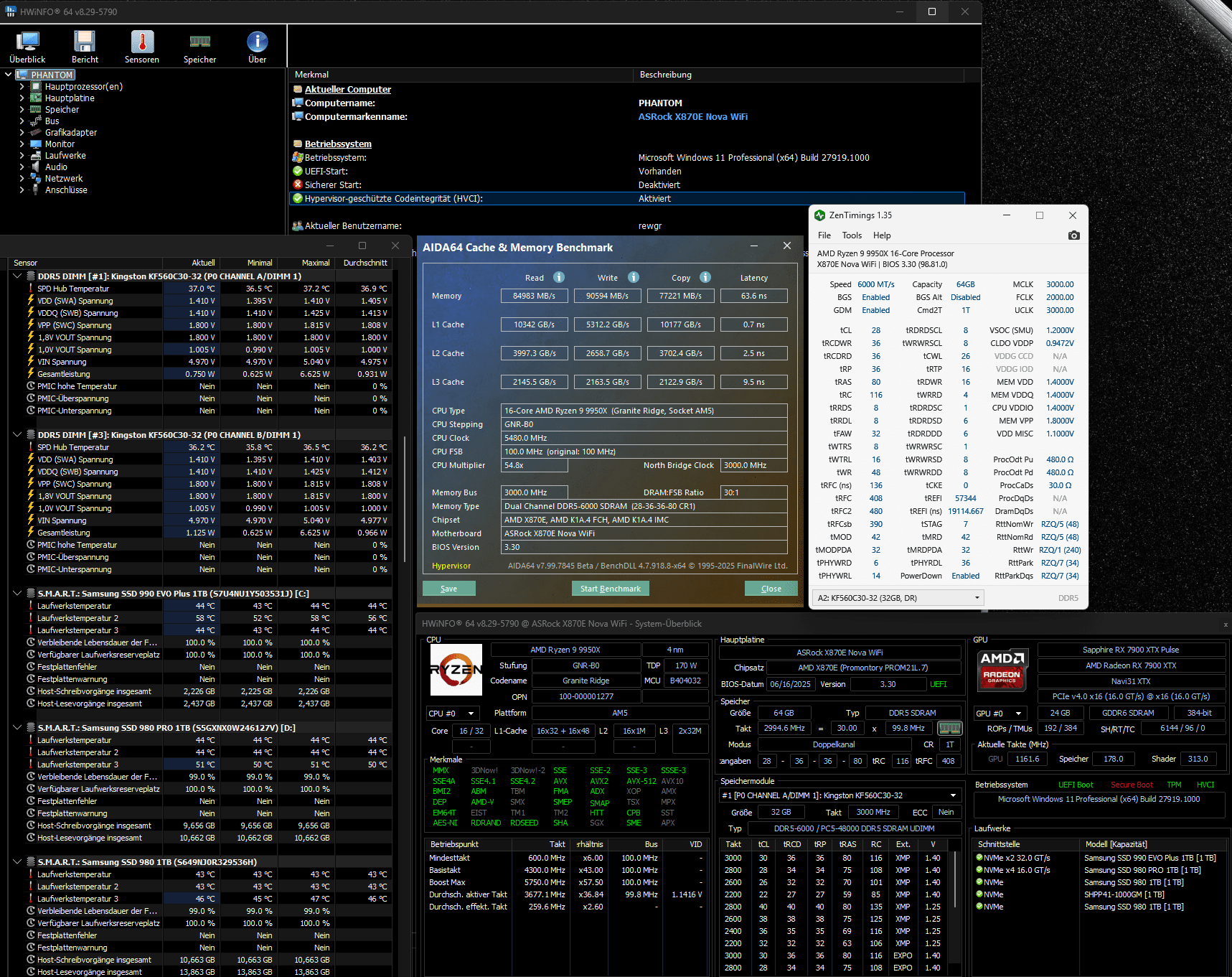The height and width of the screenshot is (977, 1232).
Task: Click the Ryzen logo in System-Überblick
Action: coord(456,670)
